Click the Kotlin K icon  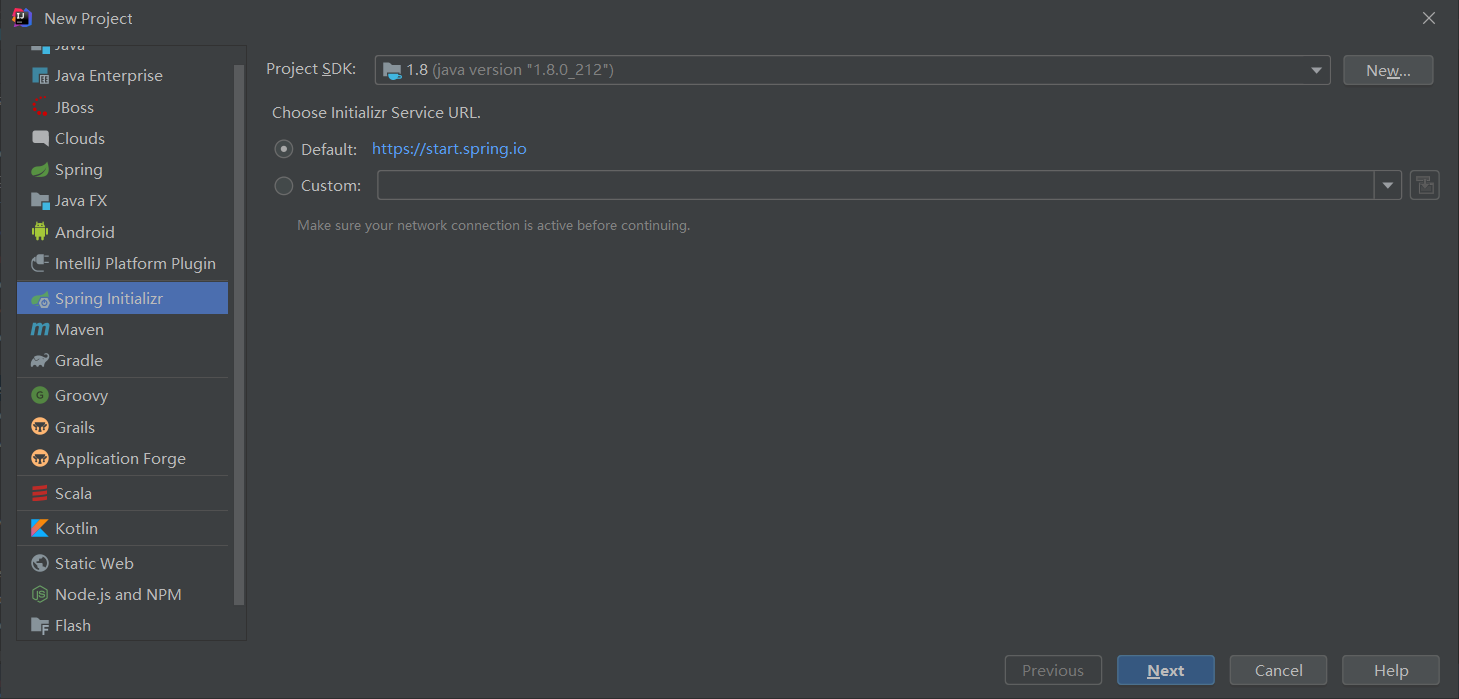pyautogui.click(x=40, y=528)
